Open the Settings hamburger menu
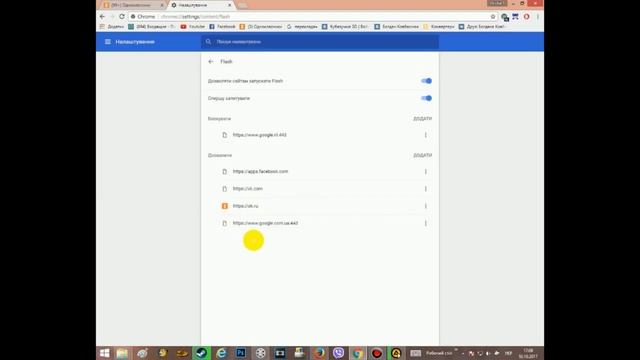The height and width of the screenshot is (360, 640). (x=108, y=42)
